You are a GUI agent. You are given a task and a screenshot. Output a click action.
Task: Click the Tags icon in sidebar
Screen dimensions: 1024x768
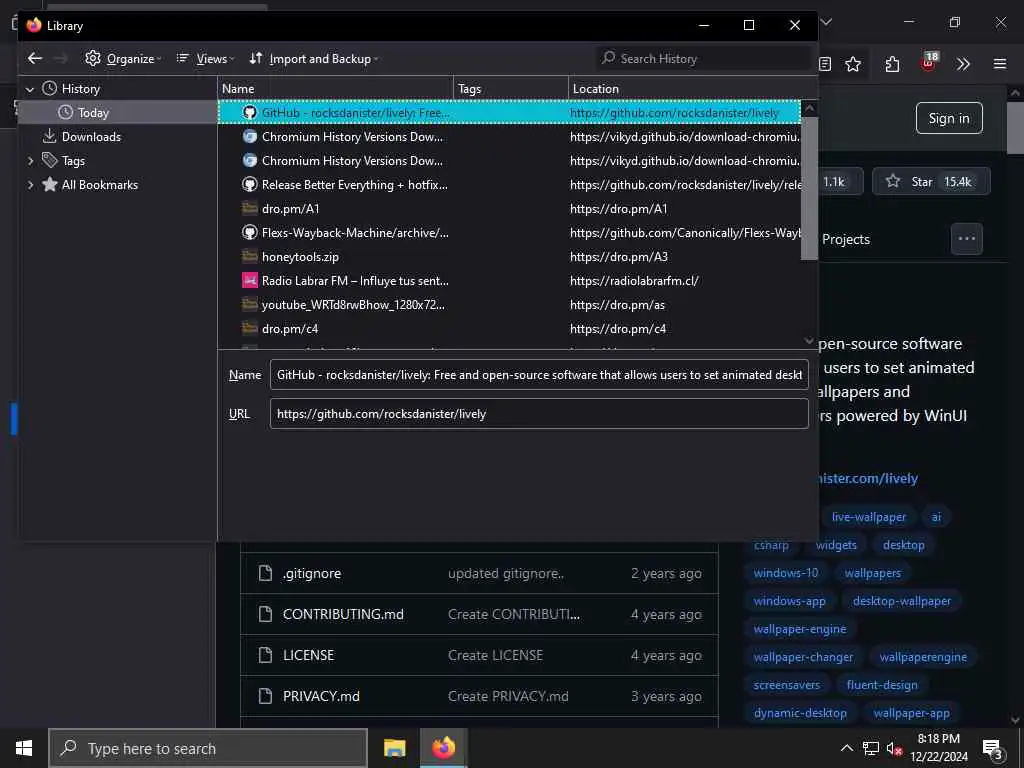pos(50,160)
